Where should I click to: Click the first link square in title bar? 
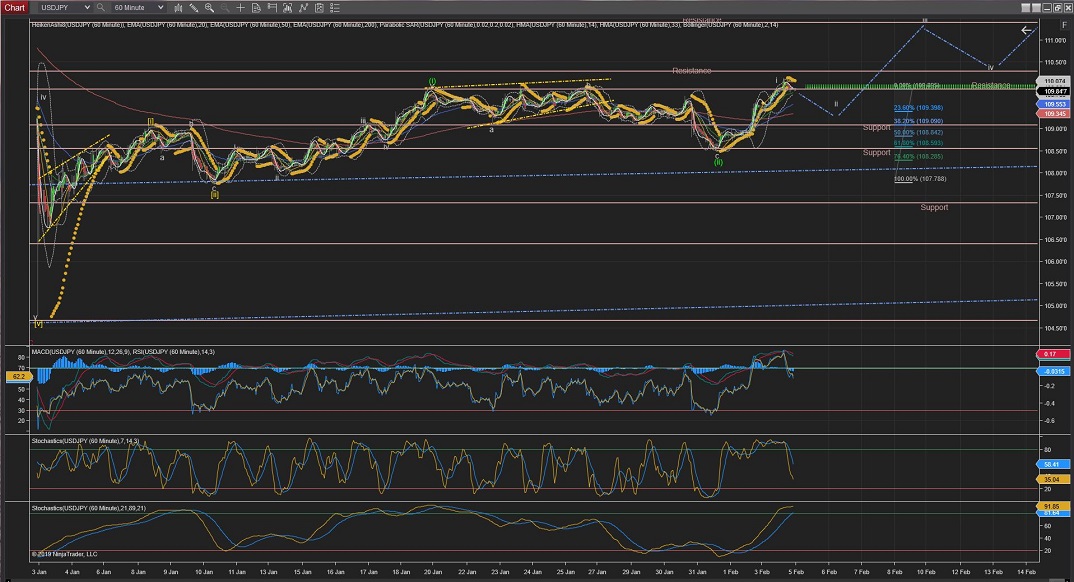pos(1028,8)
